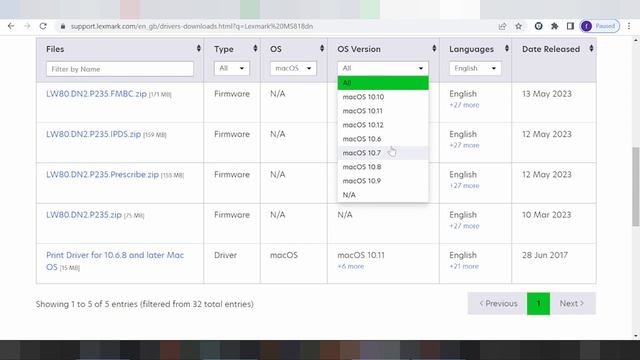The height and width of the screenshot is (360, 640).
Task: Download LW80.DN2.P235.Prescribe.zip file
Action: pos(102,175)
